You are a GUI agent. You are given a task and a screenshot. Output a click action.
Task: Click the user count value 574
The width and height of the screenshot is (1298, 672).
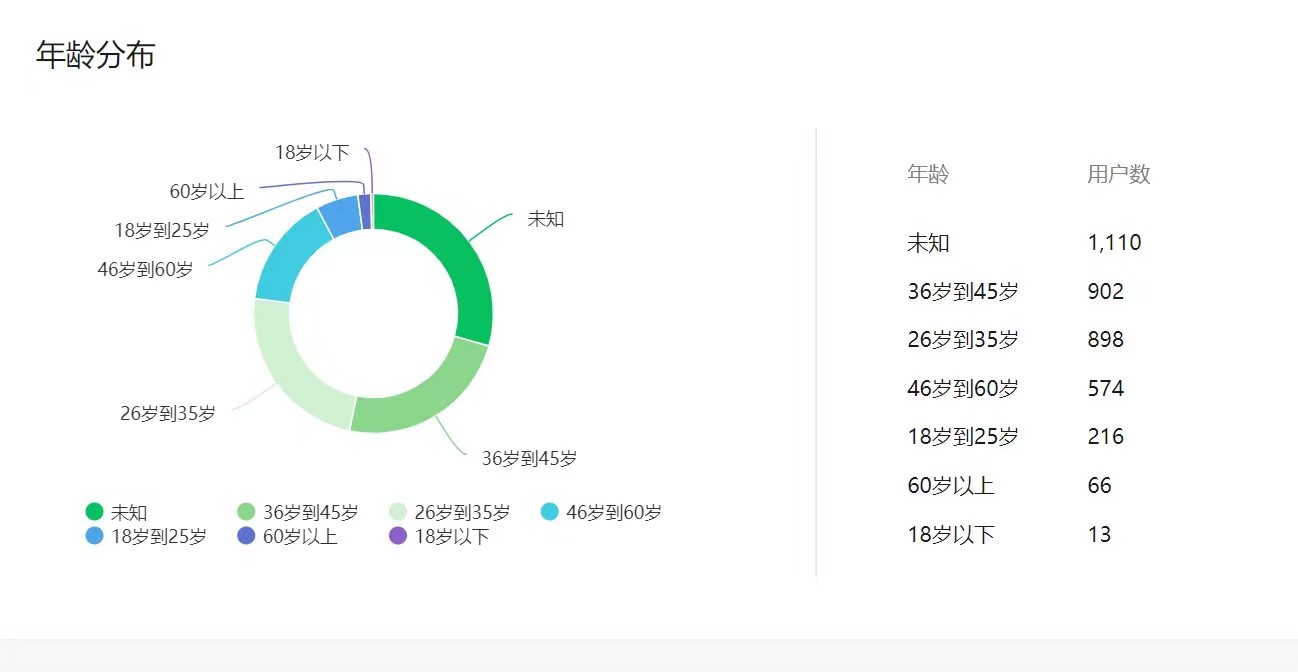point(1106,389)
